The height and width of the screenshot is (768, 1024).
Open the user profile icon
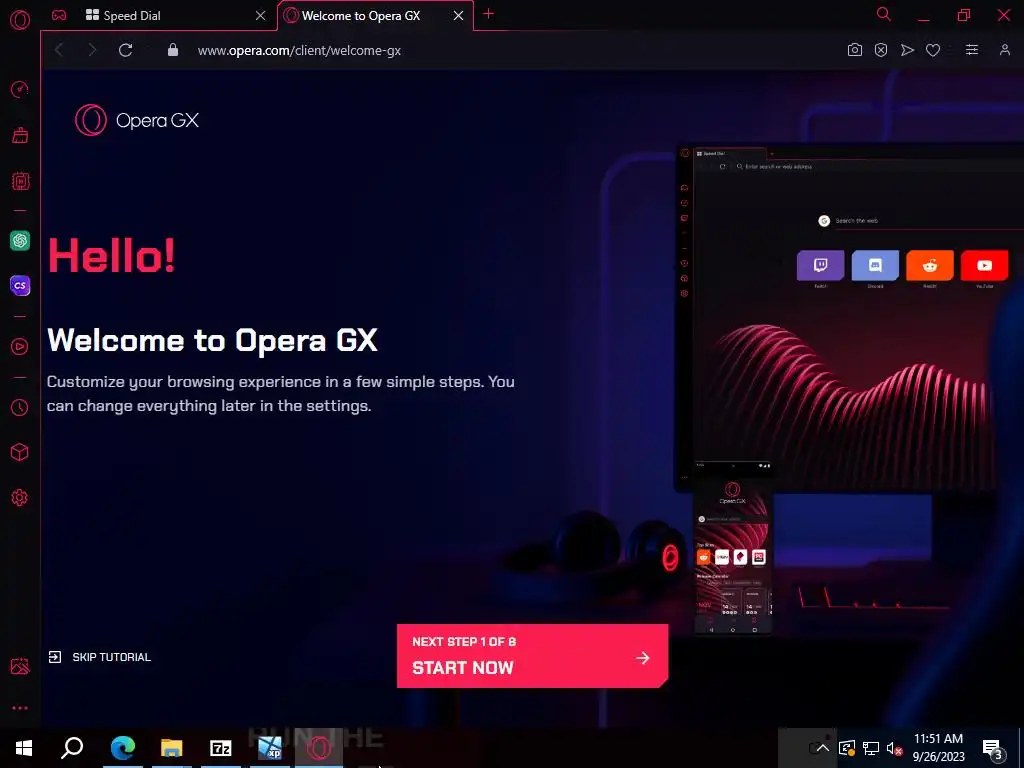coord(1005,50)
